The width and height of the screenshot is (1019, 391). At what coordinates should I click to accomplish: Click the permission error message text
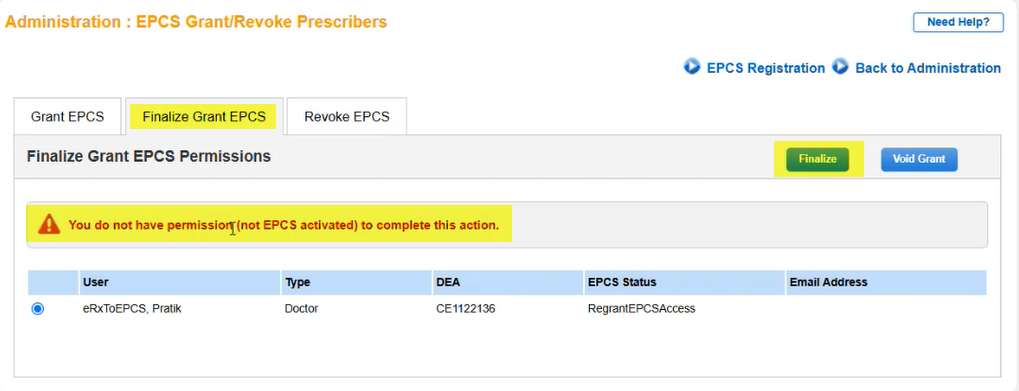coord(283,225)
